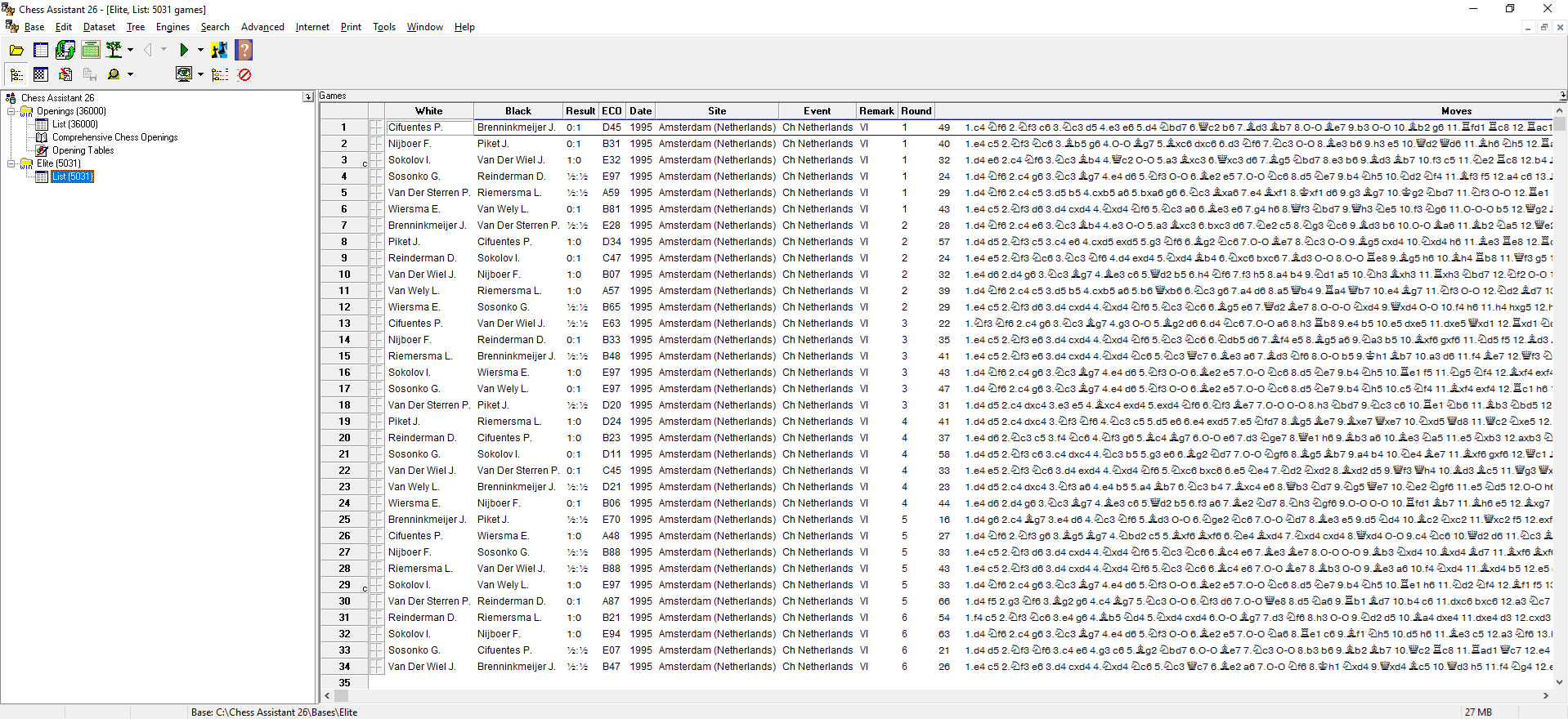Screen dimensions: 1568x719
Task: Click the small button at Games header right
Action: click(x=1562, y=96)
